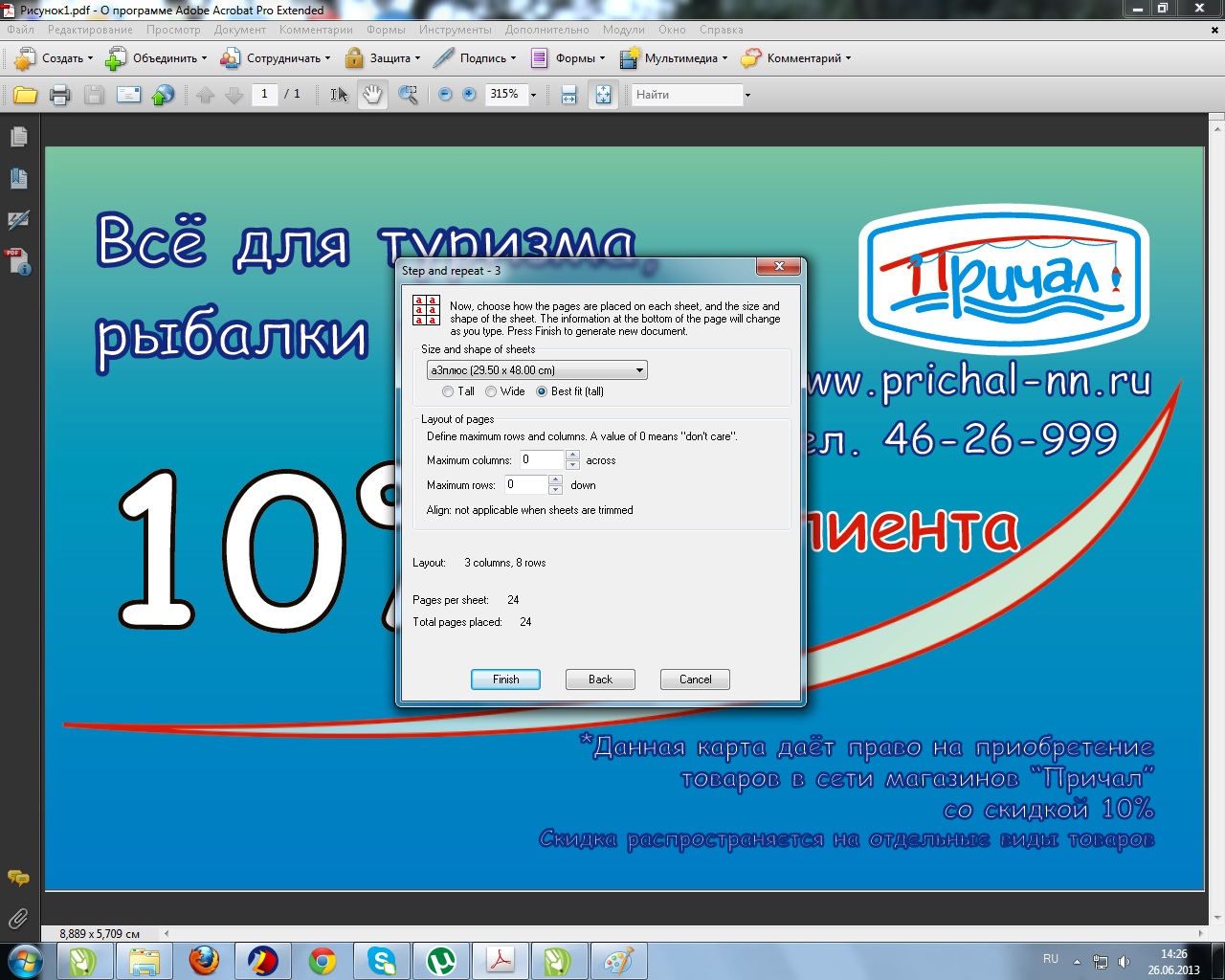Click the RU language indicator in tray
The width and height of the screenshot is (1225, 980).
click(x=1051, y=959)
